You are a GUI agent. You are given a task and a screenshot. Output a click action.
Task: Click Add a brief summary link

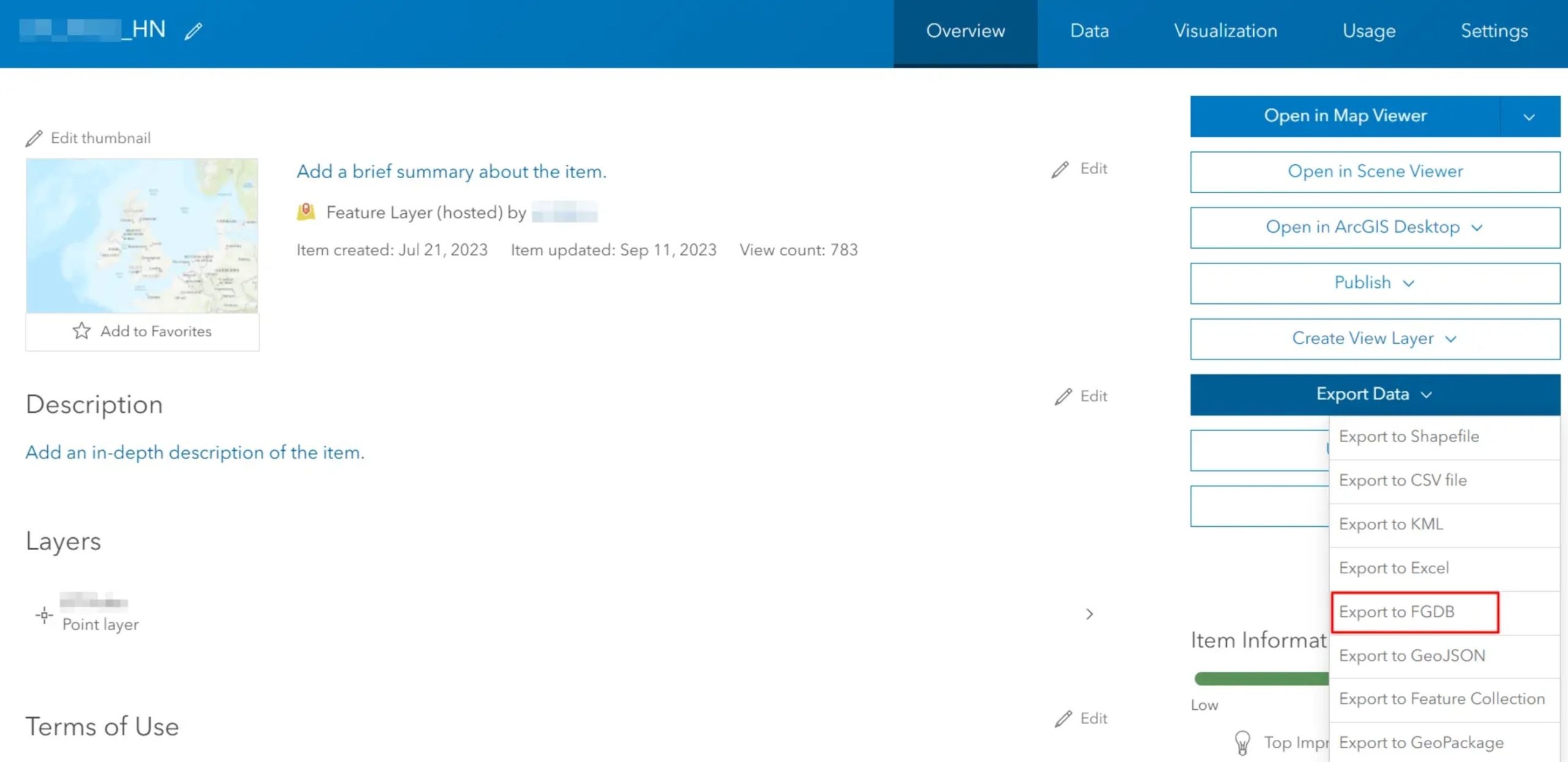tap(451, 172)
